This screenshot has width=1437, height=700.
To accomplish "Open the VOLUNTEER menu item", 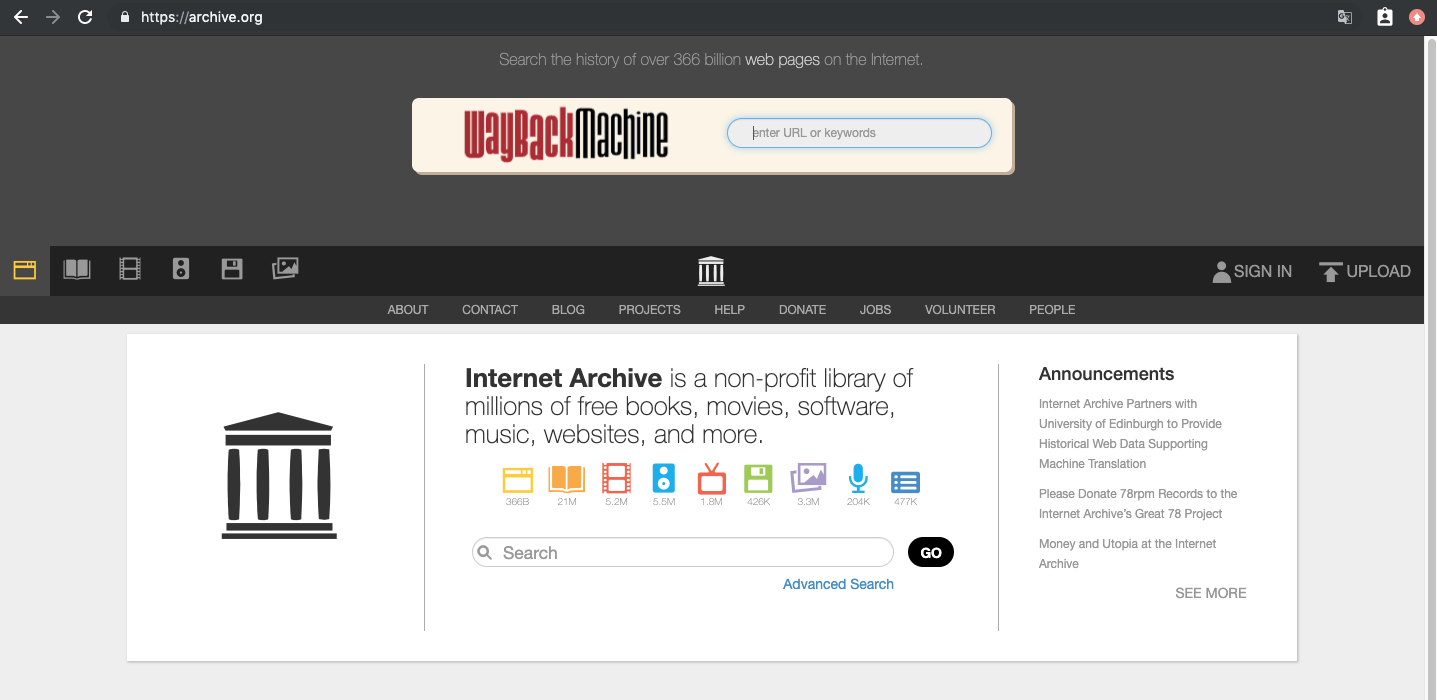I will (x=960, y=310).
